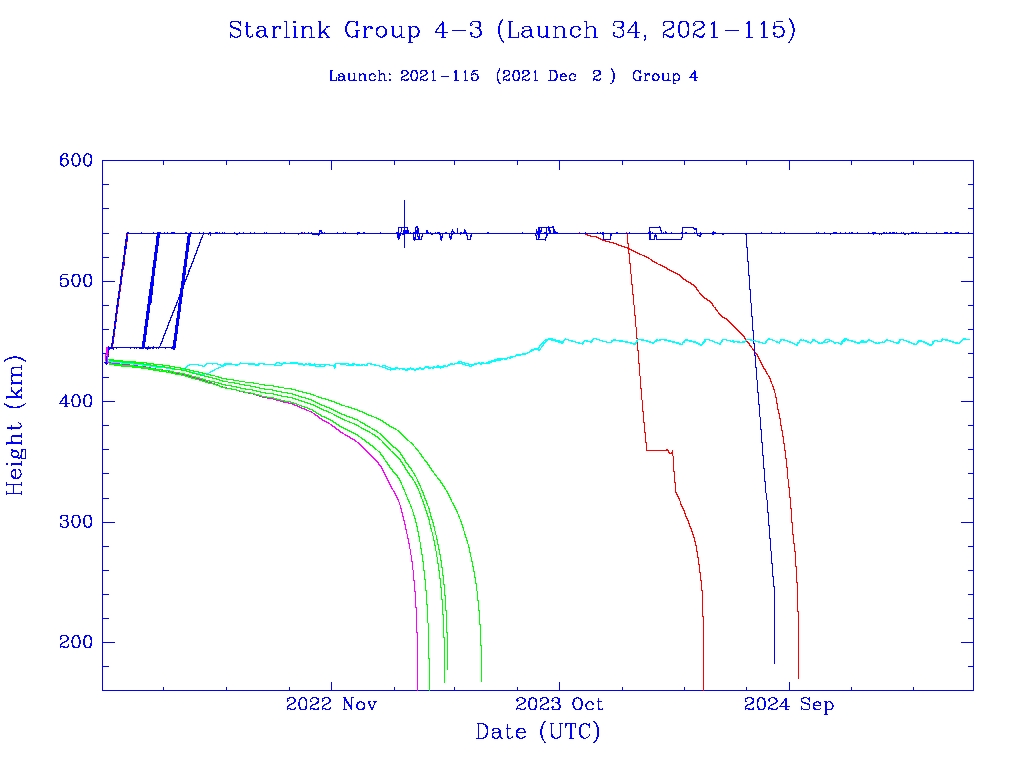Click the 400 tick label on the height axis

pyautogui.click(x=76, y=401)
